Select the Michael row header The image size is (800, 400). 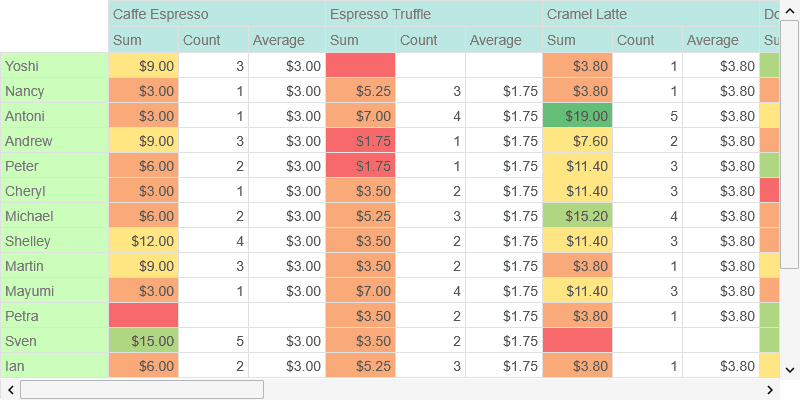coord(54,216)
